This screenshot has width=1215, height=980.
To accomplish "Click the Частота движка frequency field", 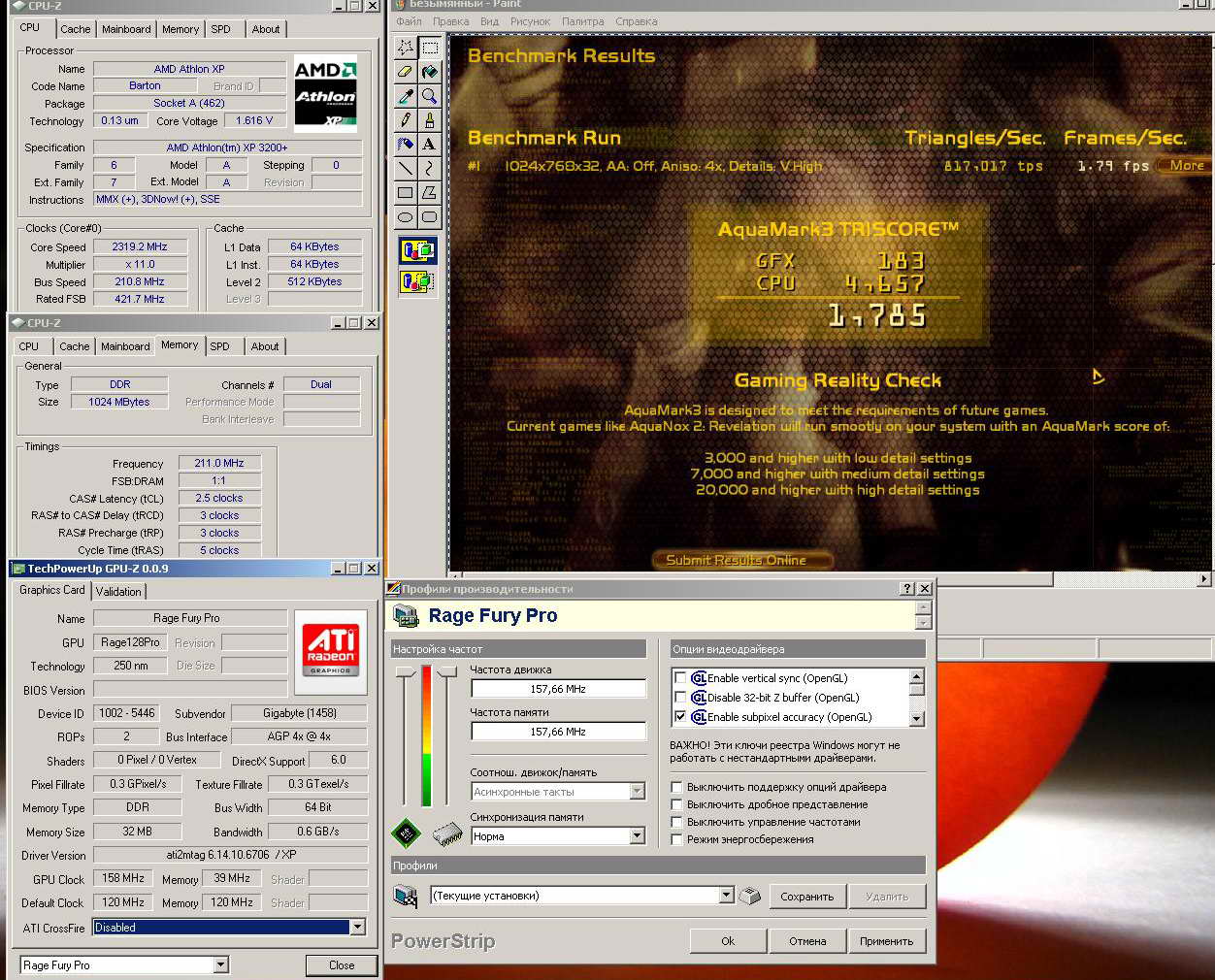I will click(x=558, y=689).
